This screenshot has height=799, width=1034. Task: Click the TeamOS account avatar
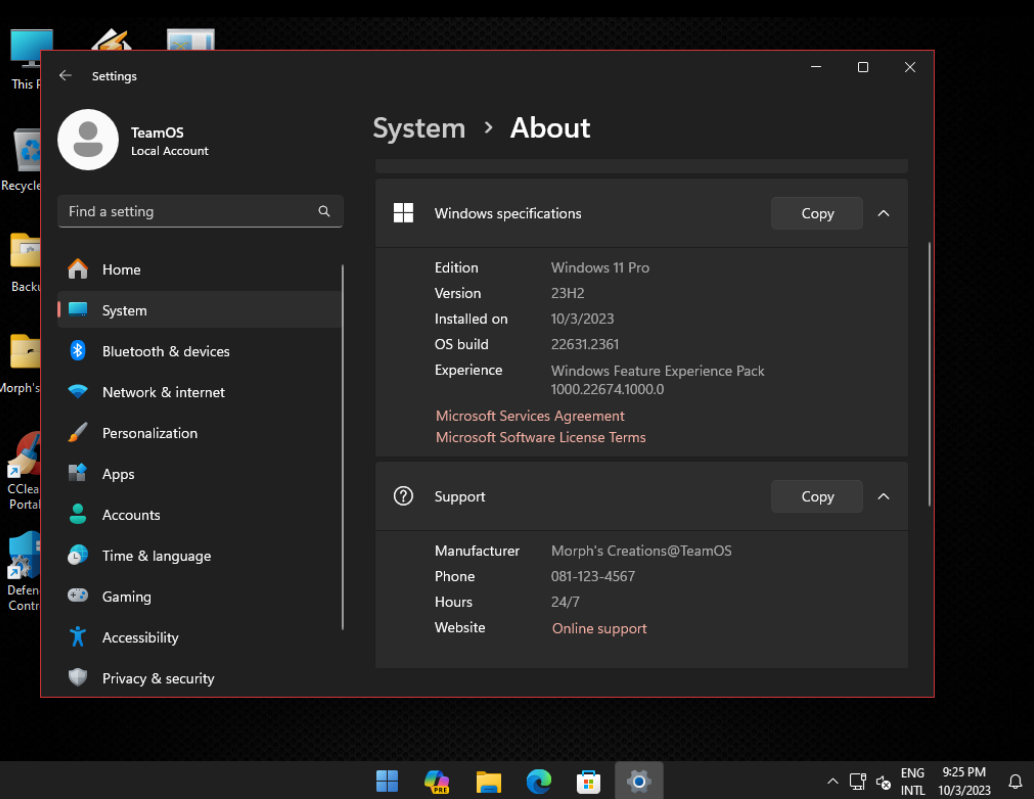coord(88,140)
